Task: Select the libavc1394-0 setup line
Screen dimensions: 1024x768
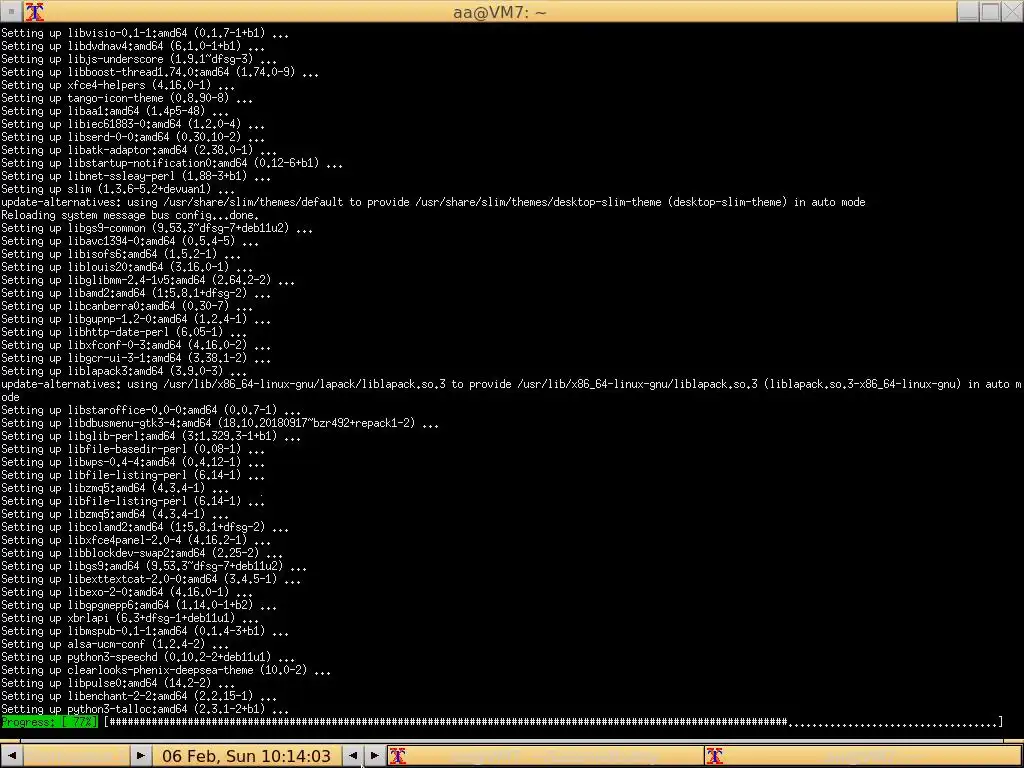Action: [x=130, y=242]
